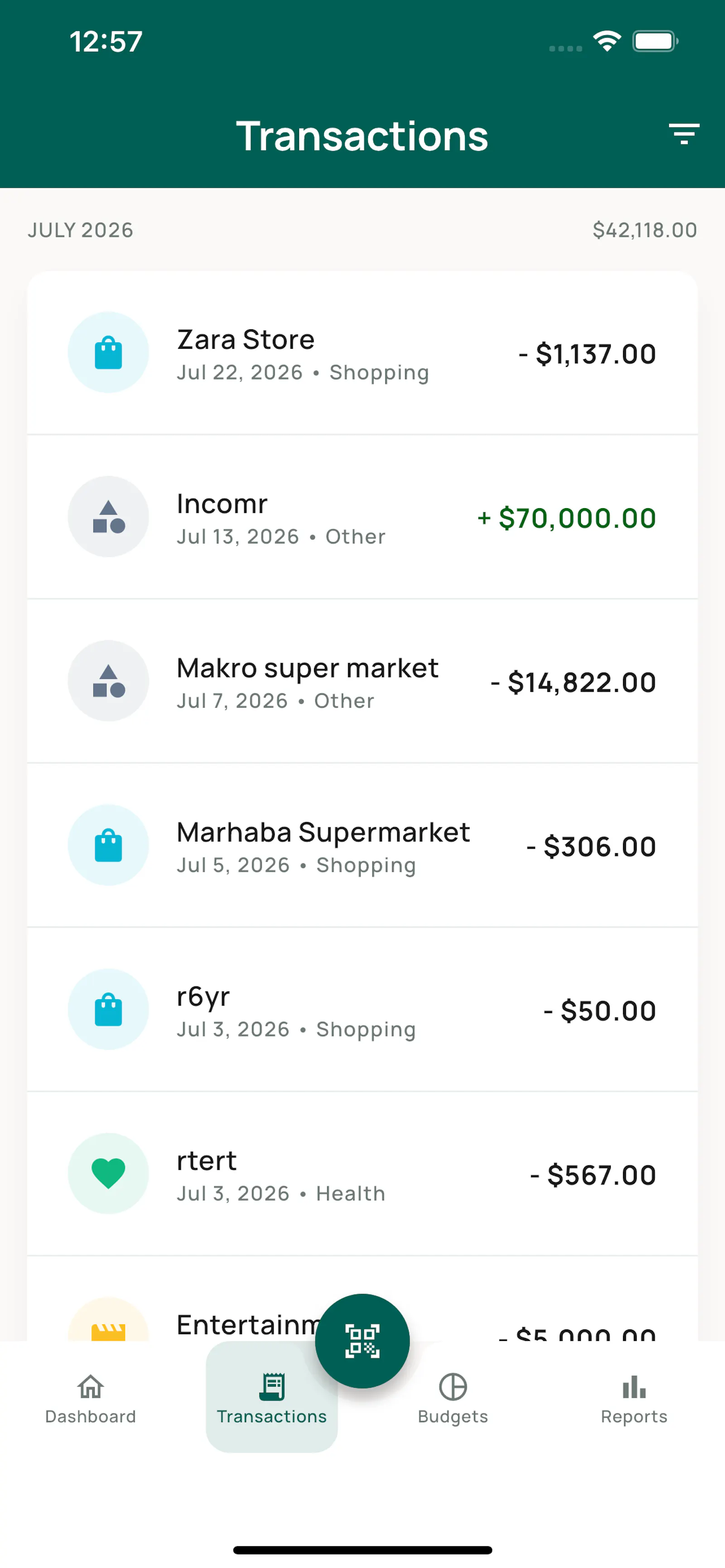Screen dimensions: 725x1568
Task: Click the Makro super market shapes icon
Action: coord(108,681)
